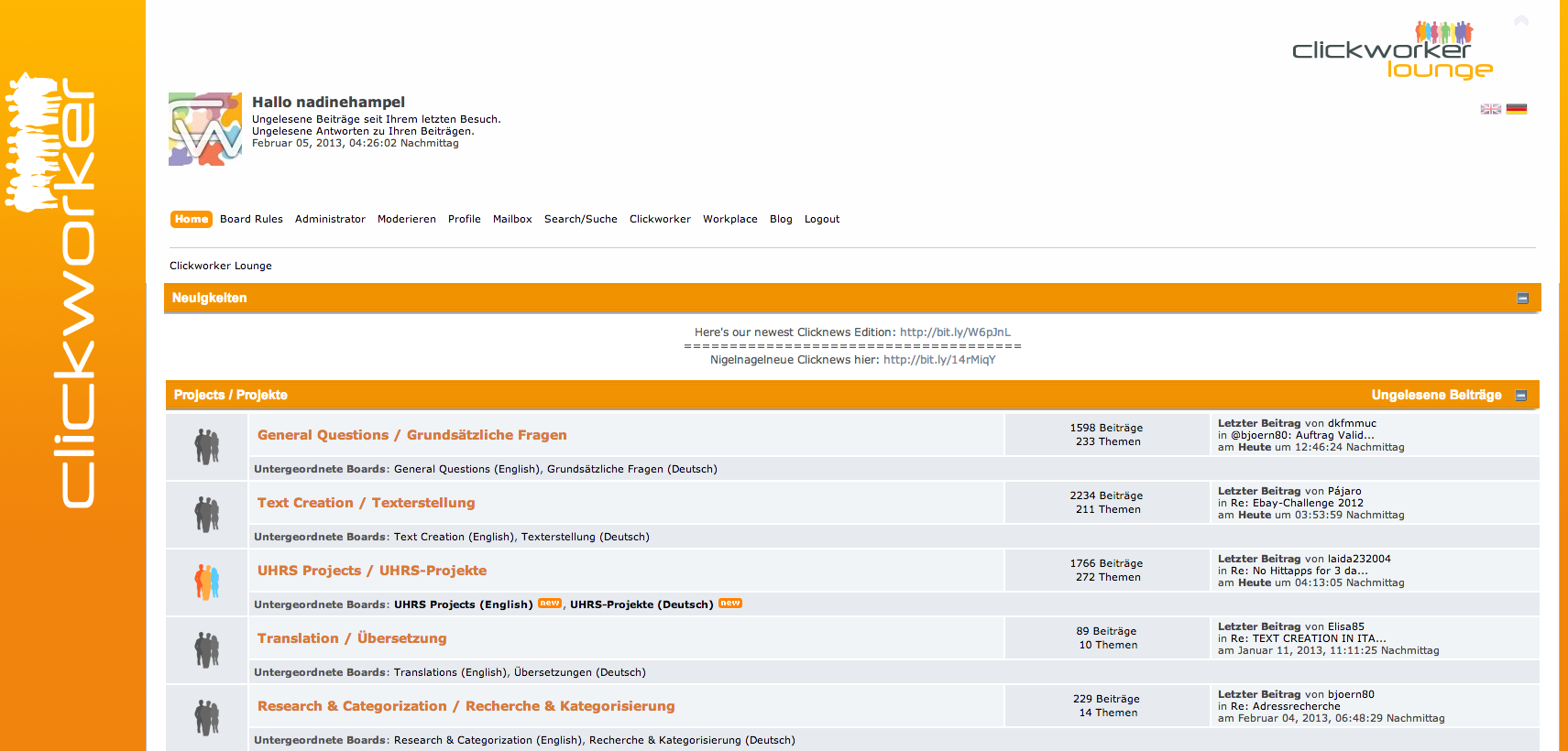Screen dimensions: 1568x751
Task: Open Ungelesene Beiträge seit Ihrem letzten Besuch
Action: coord(377,119)
